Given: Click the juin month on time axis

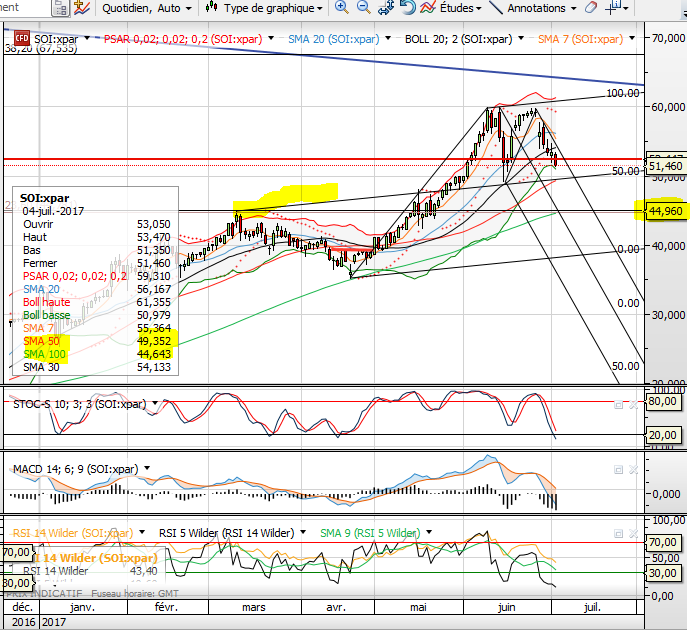Looking at the screenshot, I should tap(506, 607).
